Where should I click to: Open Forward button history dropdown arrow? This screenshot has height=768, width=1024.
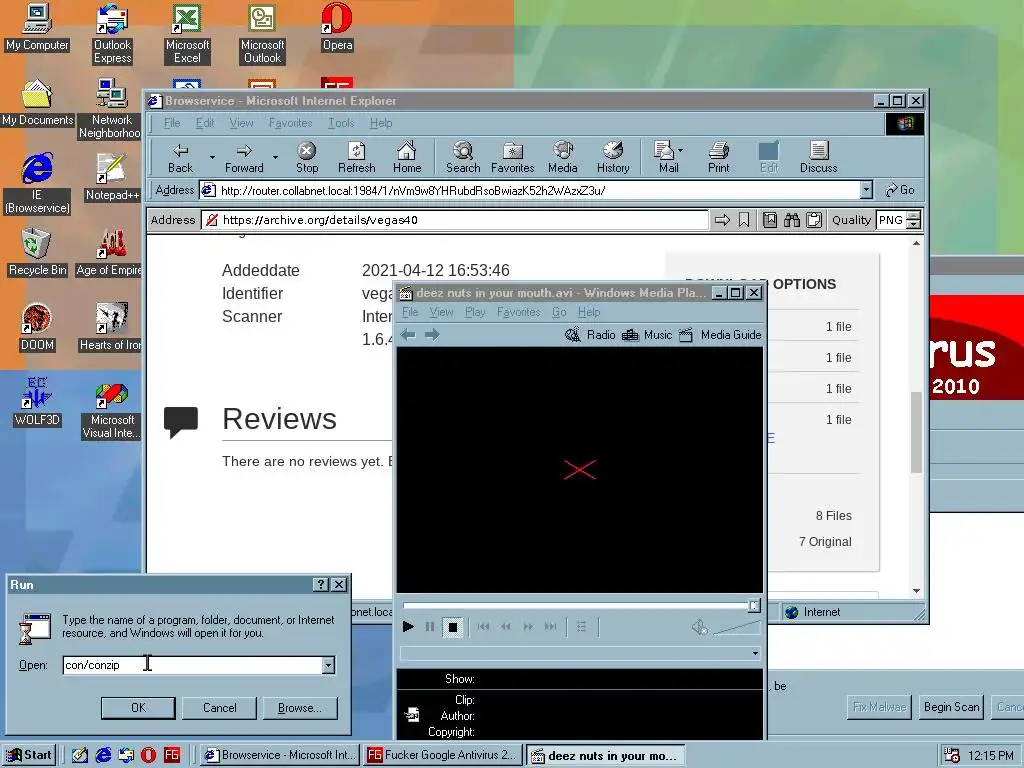pos(276,157)
